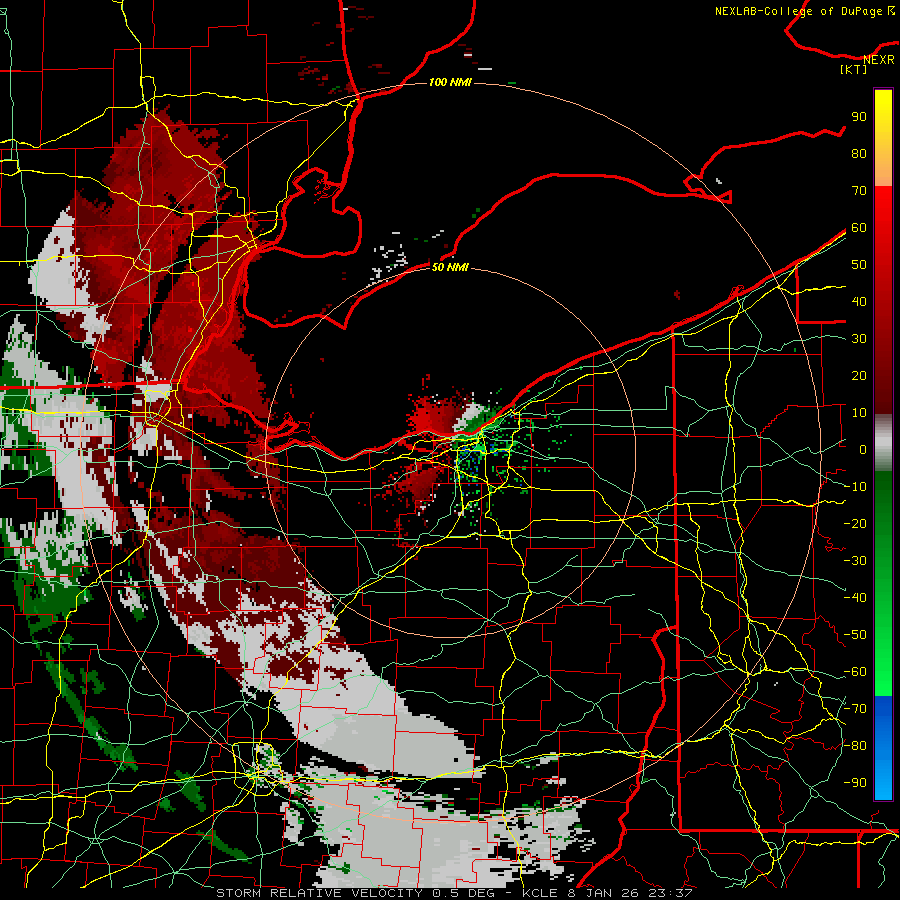Select the positive 50 knot scale label
The height and width of the screenshot is (900, 900).
859,265
